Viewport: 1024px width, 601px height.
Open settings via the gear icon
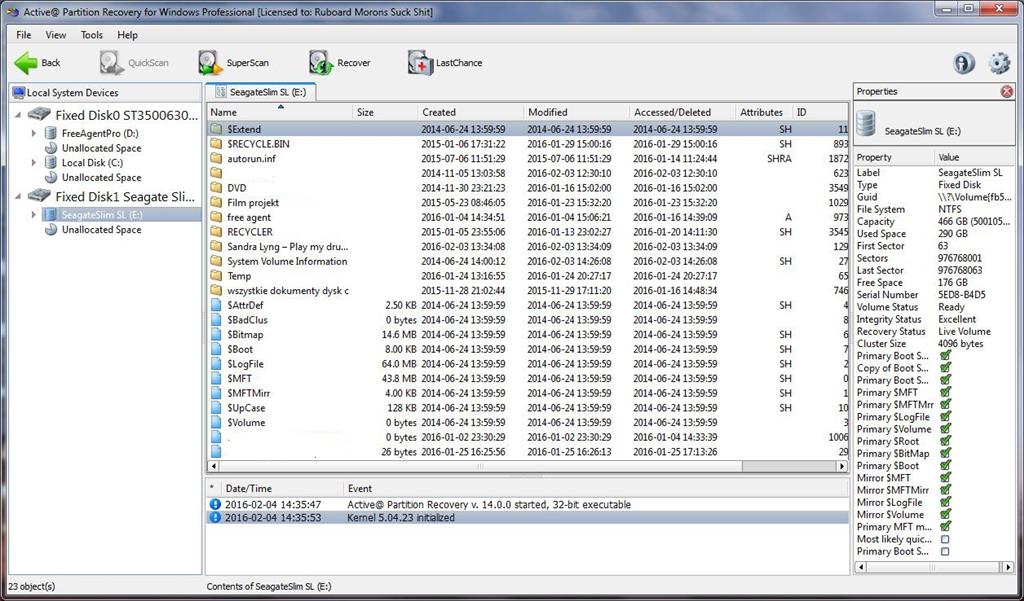point(999,63)
